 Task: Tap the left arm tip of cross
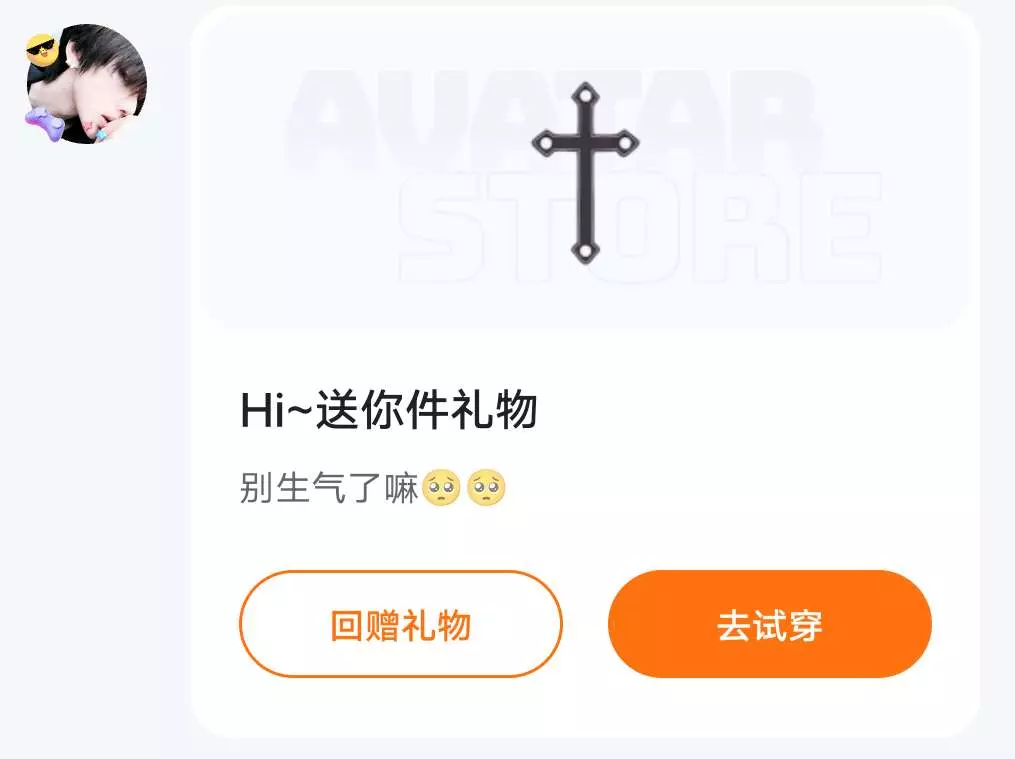pyautogui.click(x=545, y=142)
